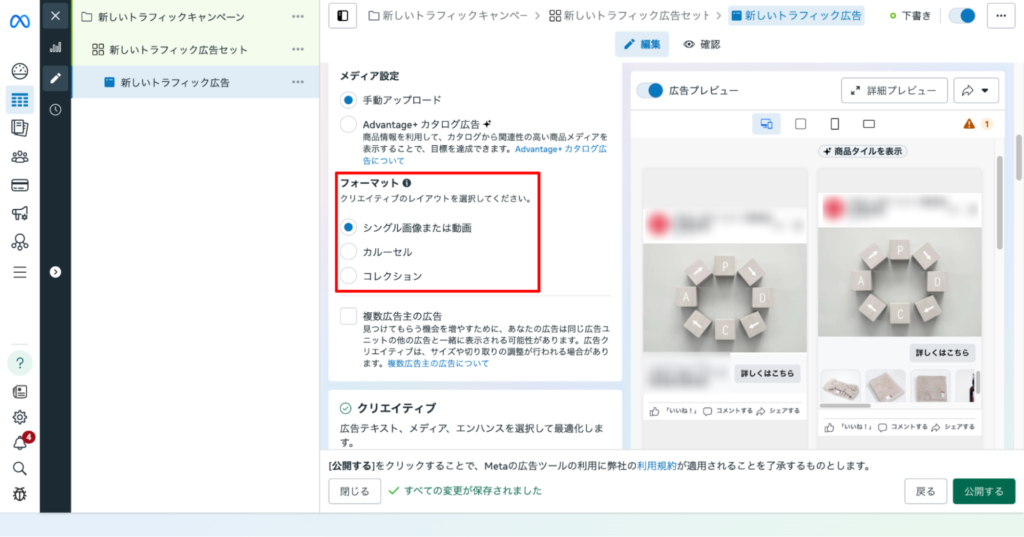Screen dimensions: 1024x537
Task: Click the megaphone advertising icon in sidebar
Action: point(19,213)
